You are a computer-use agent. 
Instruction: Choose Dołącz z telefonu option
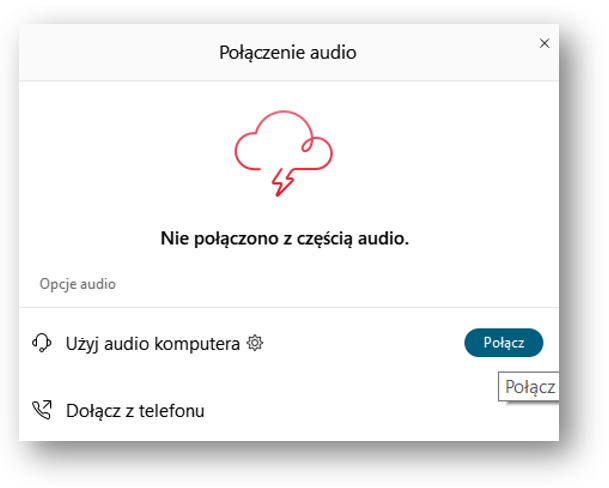[x=135, y=411]
